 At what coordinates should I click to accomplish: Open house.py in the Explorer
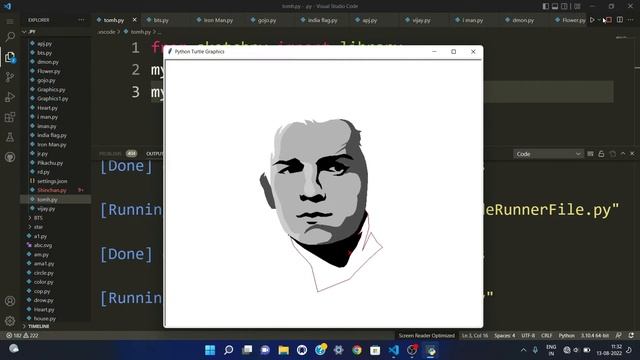tap(44, 318)
